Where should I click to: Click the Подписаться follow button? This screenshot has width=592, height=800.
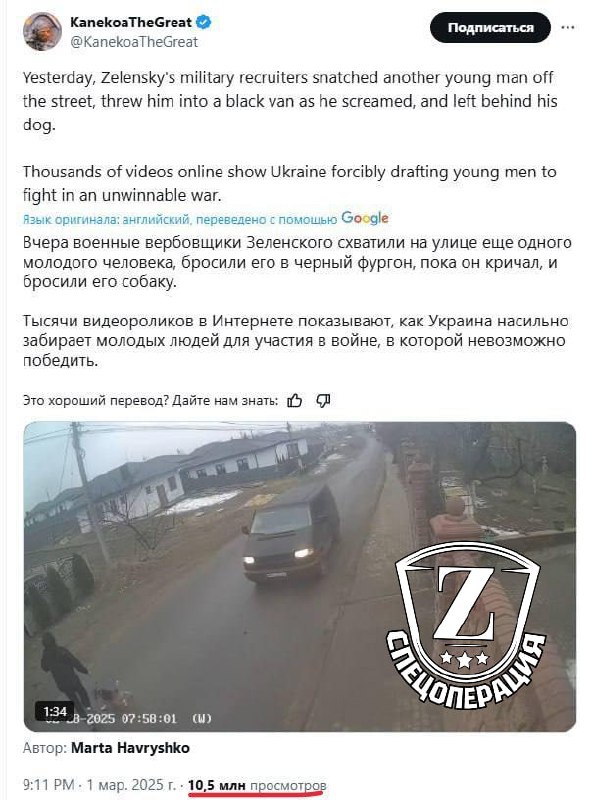(490, 28)
